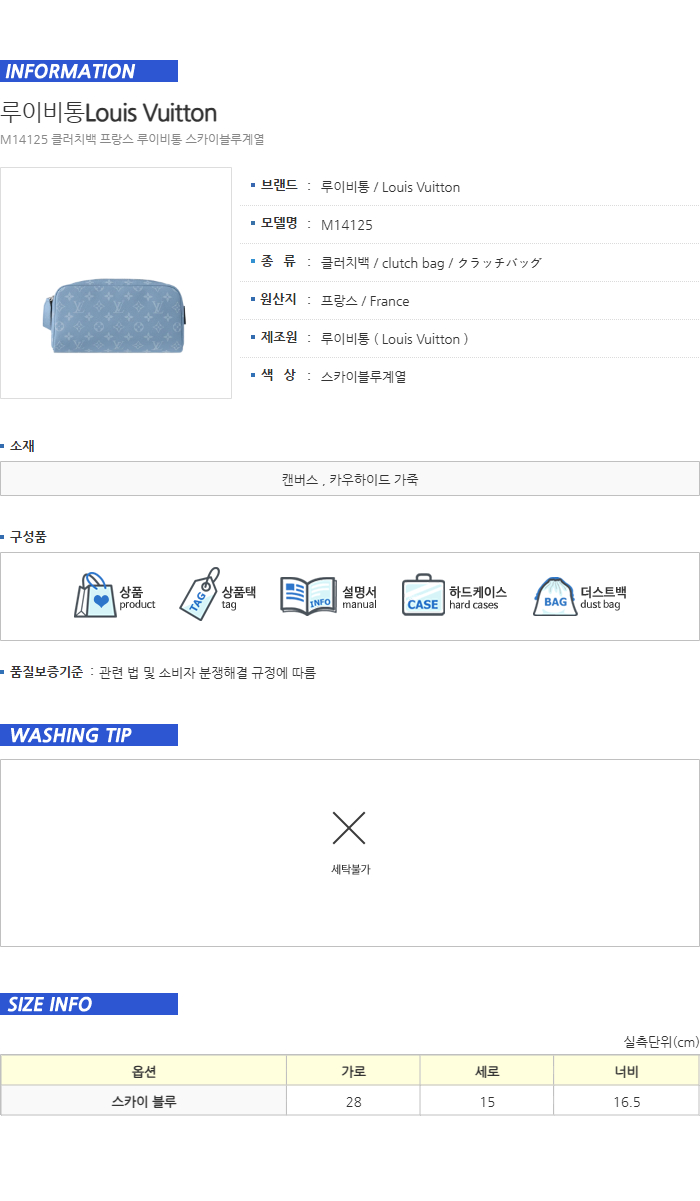Click the brand value 루이비통 / Louis Vuitton

tap(390, 187)
